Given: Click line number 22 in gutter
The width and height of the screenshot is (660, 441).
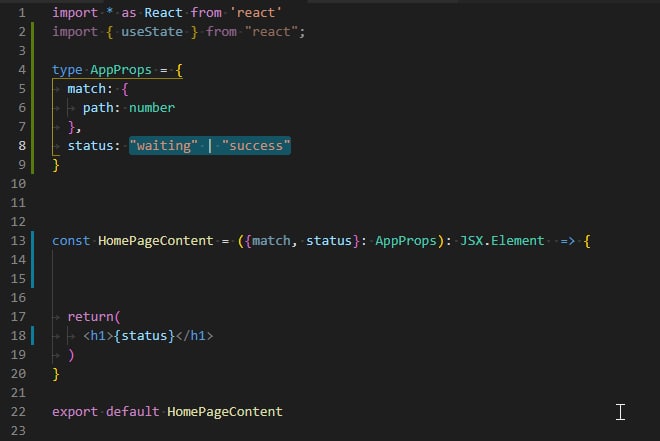Looking at the screenshot, I should [18, 412].
